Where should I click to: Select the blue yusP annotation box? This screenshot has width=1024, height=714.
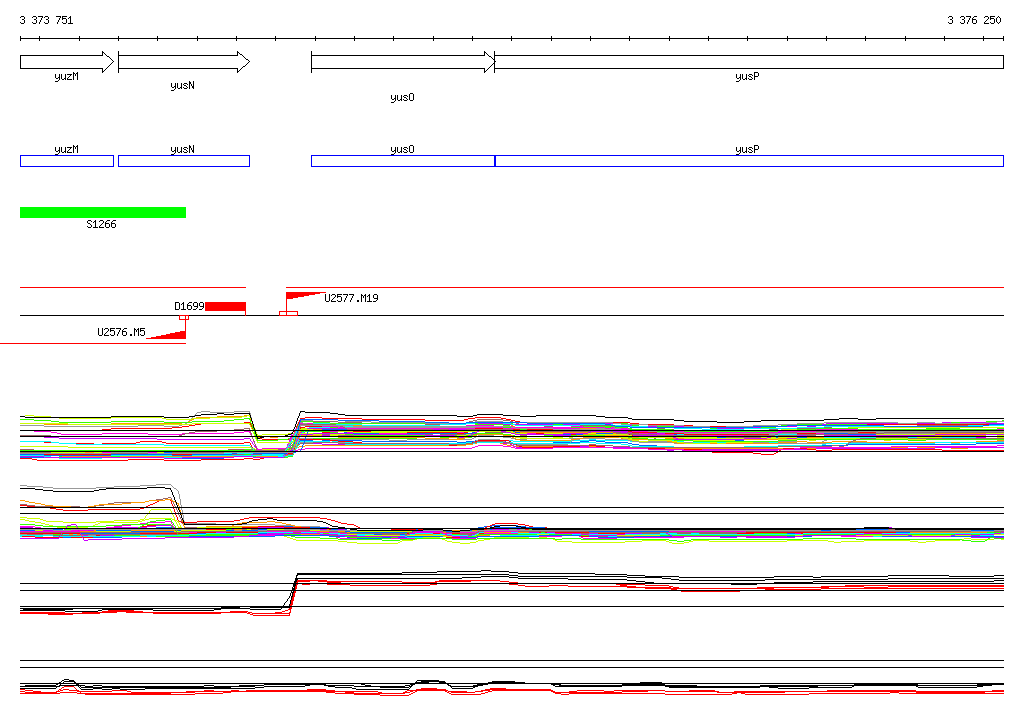point(749,161)
